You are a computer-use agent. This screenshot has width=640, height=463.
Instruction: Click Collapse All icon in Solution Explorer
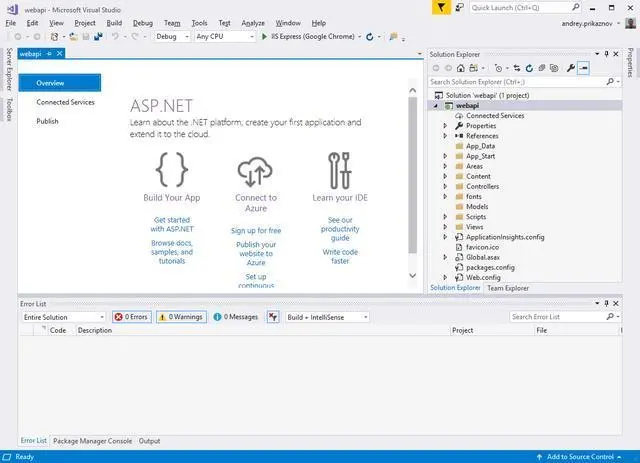point(540,68)
